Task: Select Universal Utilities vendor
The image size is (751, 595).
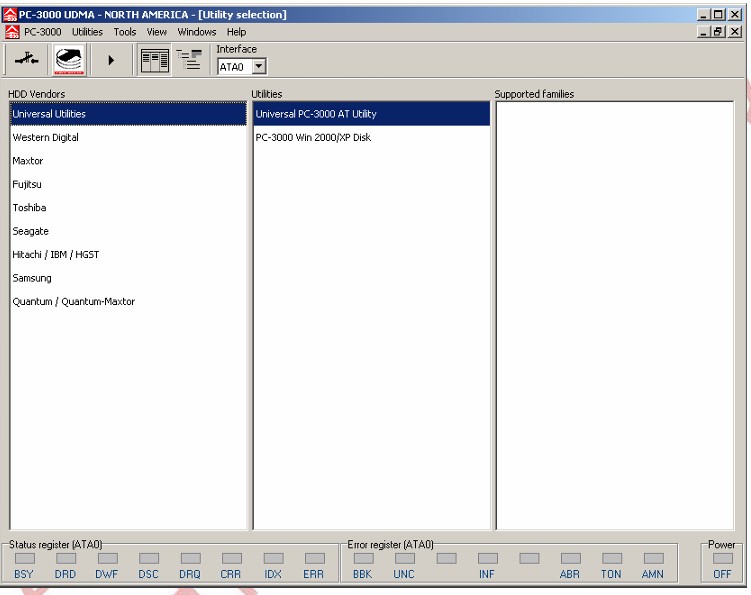Action: [128, 114]
